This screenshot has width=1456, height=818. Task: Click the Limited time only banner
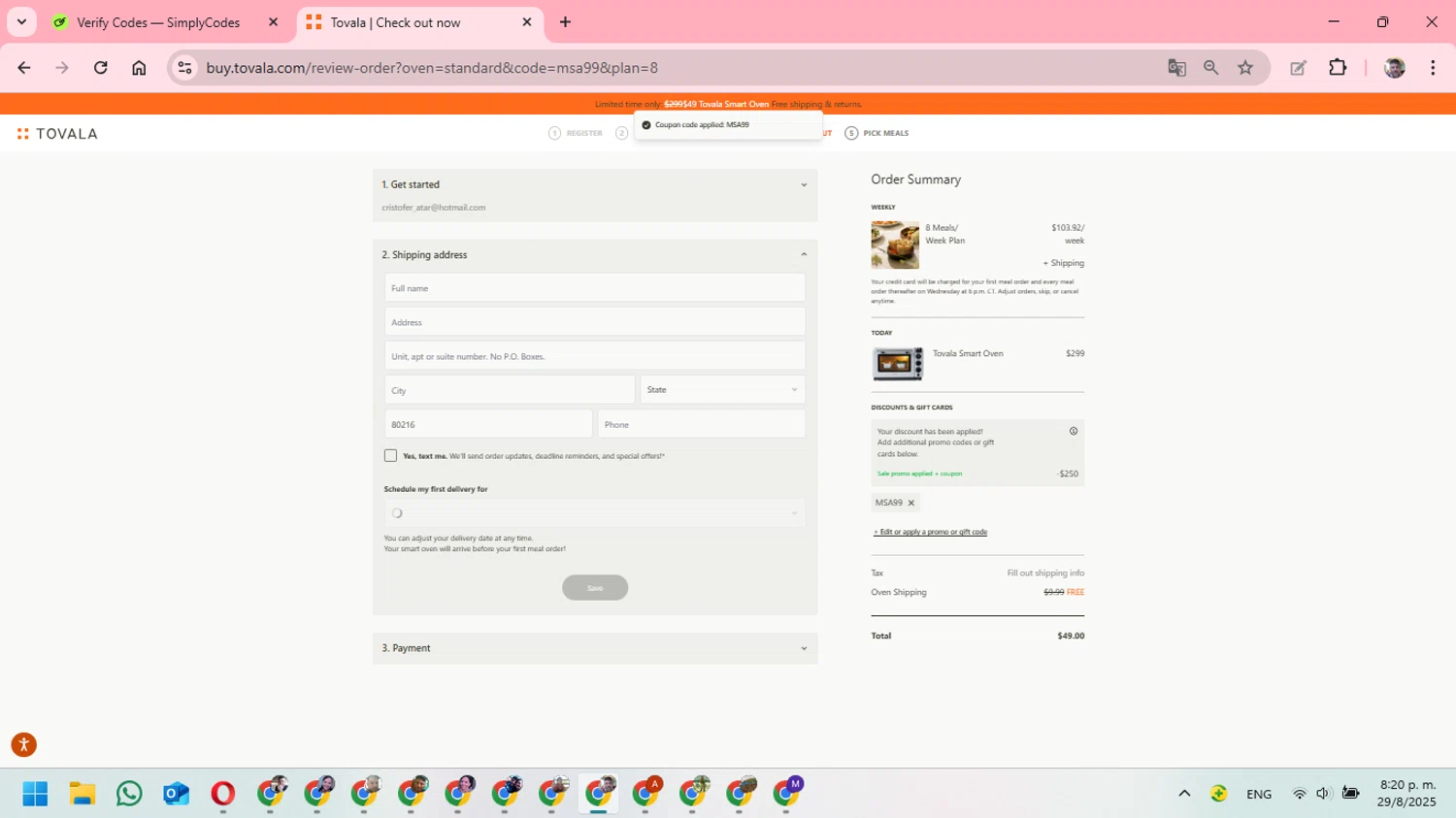(x=728, y=104)
